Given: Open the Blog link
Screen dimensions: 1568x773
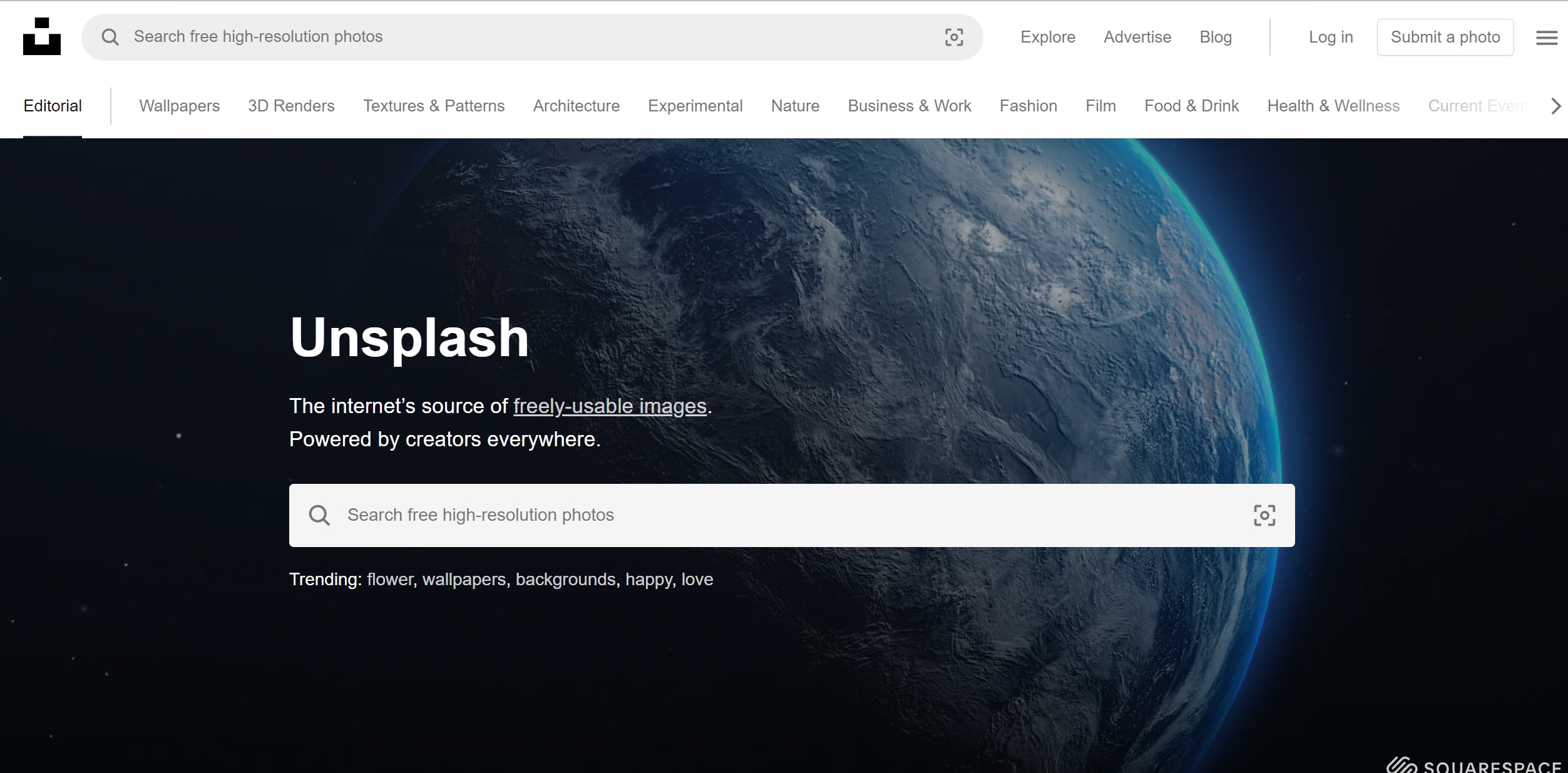Looking at the screenshot, I should click(x=1216, y=37).
